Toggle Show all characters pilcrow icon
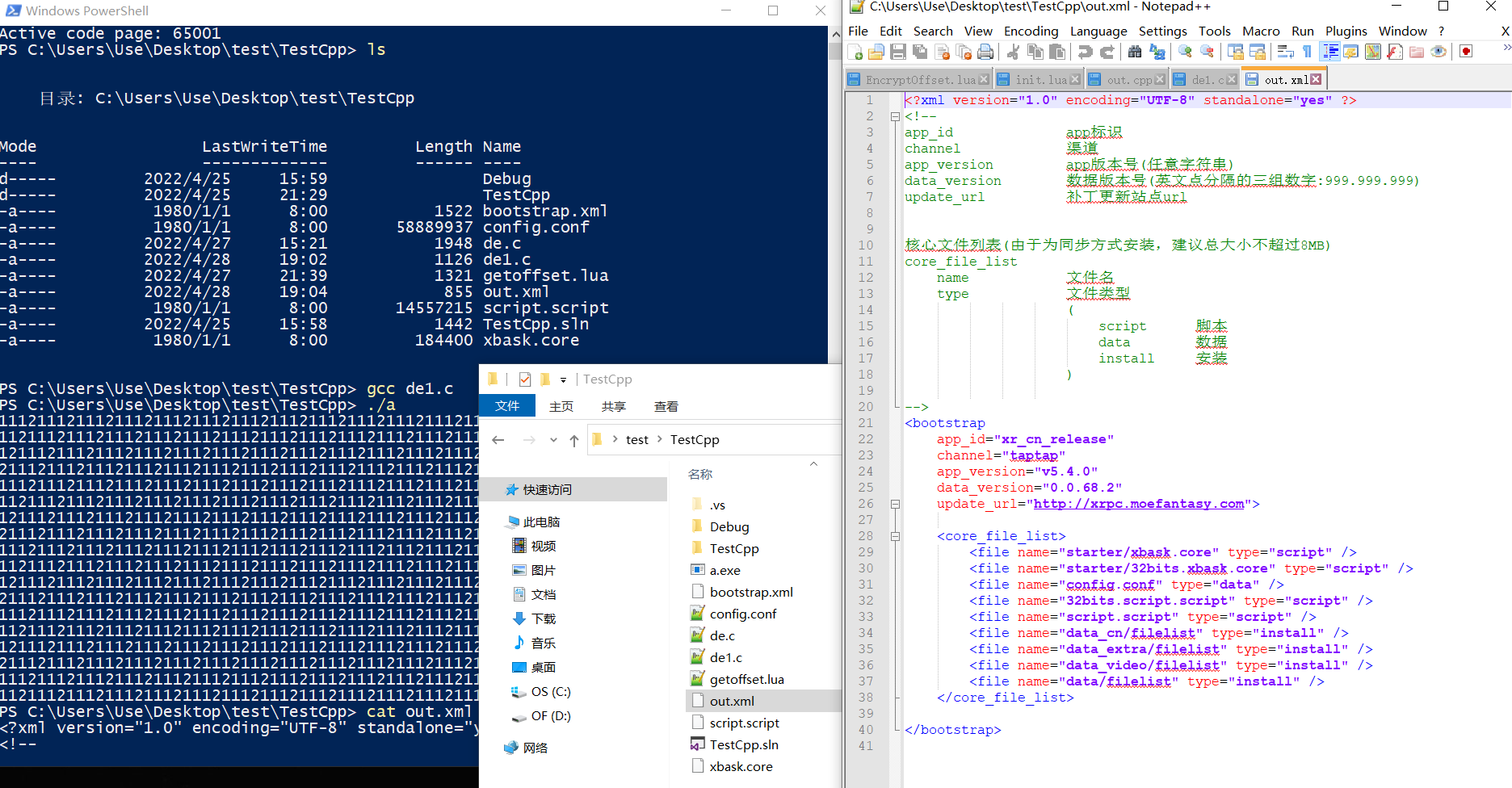The width and height of the screenshot is (1512, 788). pyautogui.click(x=1308, y=52)
